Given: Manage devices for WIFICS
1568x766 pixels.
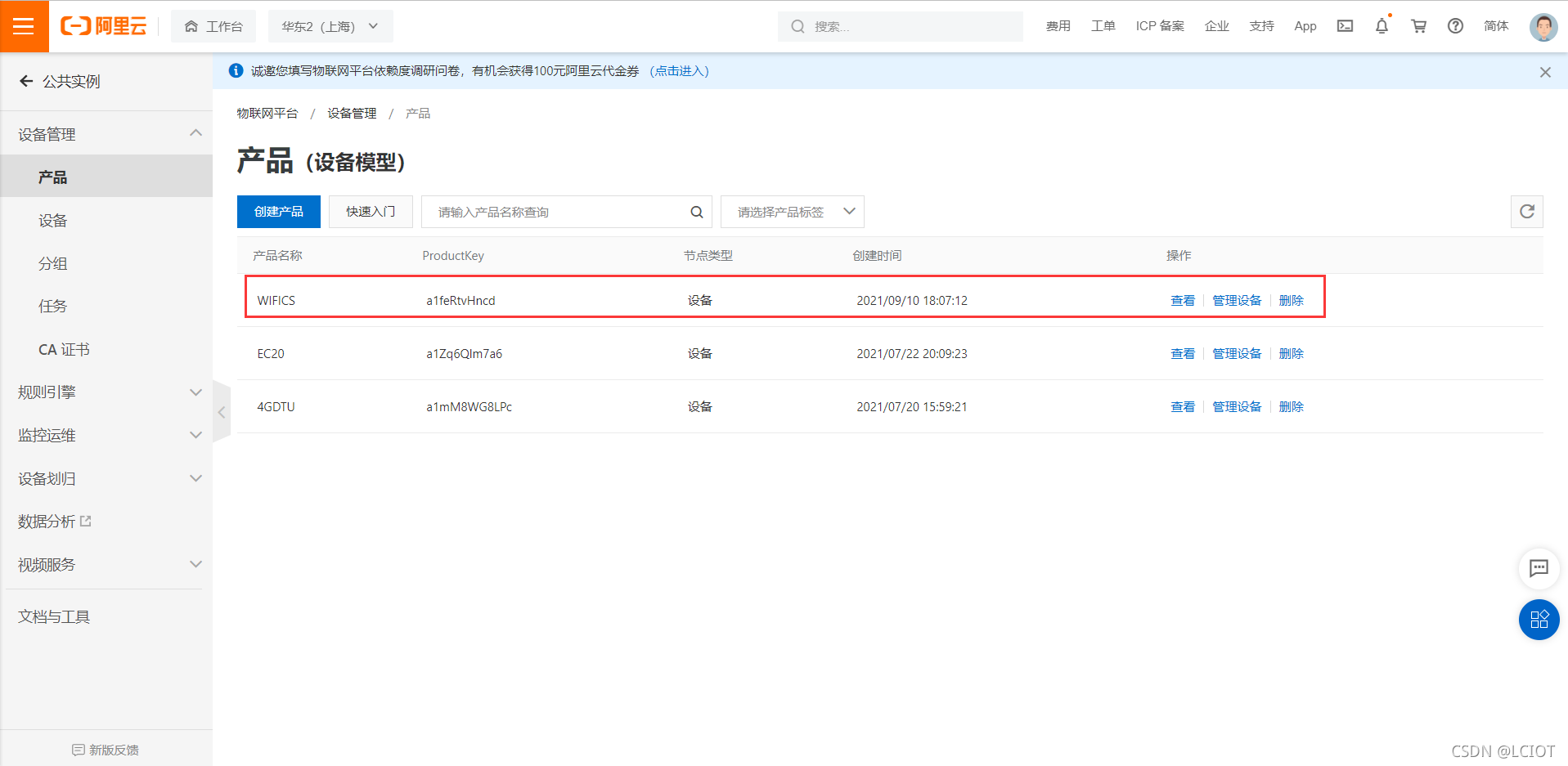Looking at the screenshot, I should pyautogui.click(x=1237, y=300).
